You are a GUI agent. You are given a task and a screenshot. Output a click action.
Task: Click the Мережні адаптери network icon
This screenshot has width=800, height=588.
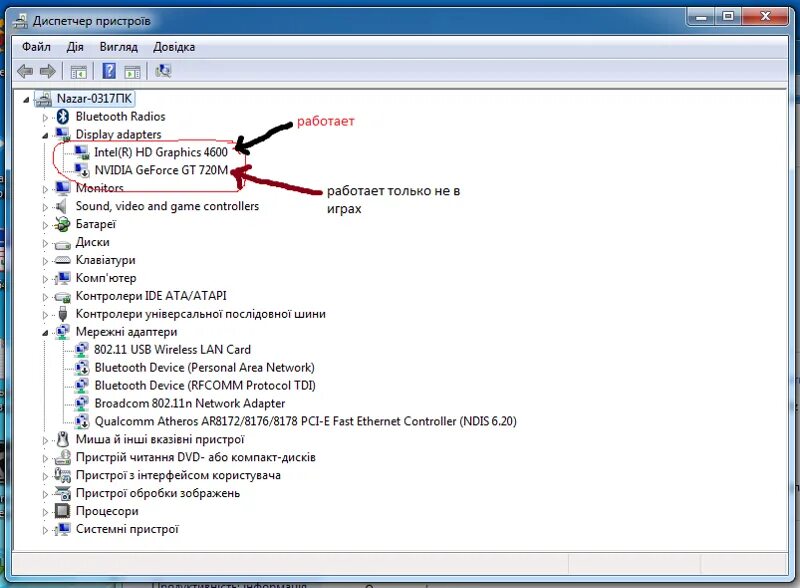pyautogui.click(x=62, y=332)
